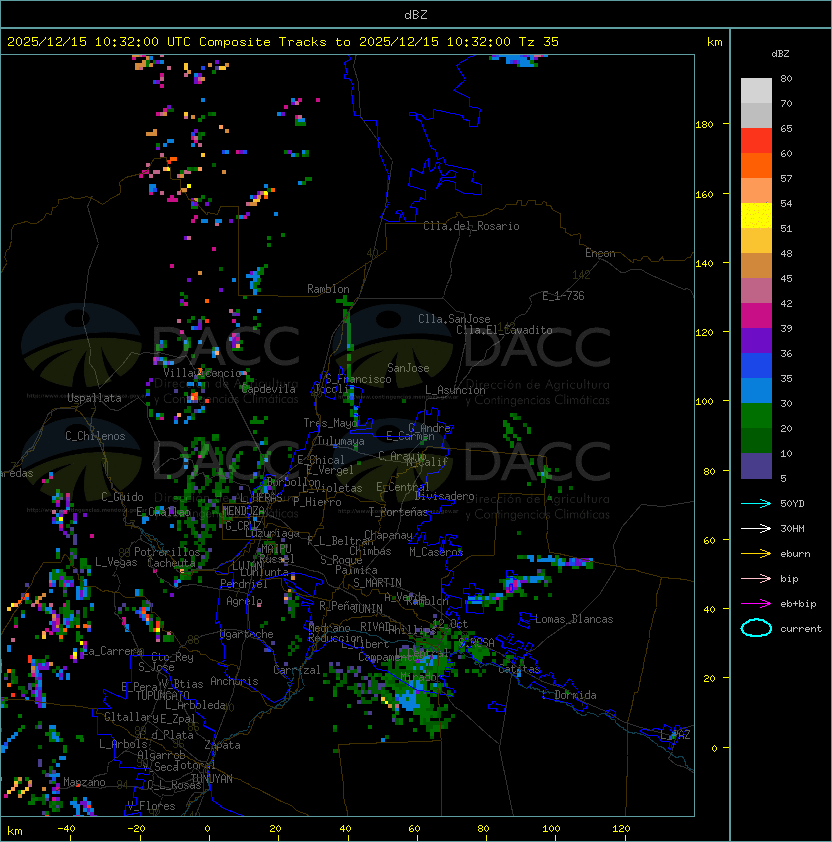Select the bright green swatch between 30 and 20 dBZ
832x842 pixels.
pos(756,416)
